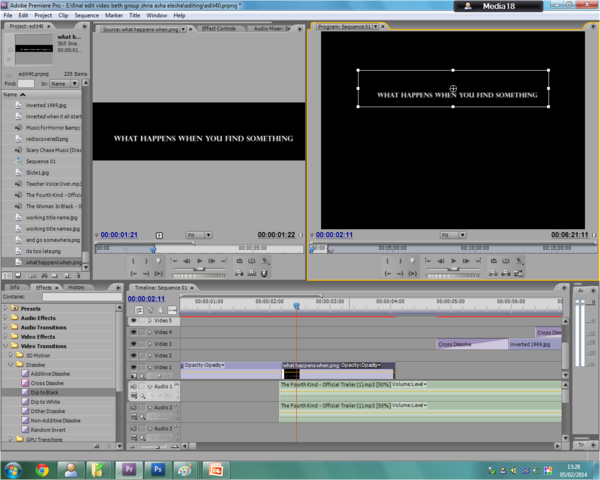Image resolution: width=600 pixels, height=480 pixels.
Task: Open the Program monitor Fit zoom dropdown
Action: coord(453,235)
